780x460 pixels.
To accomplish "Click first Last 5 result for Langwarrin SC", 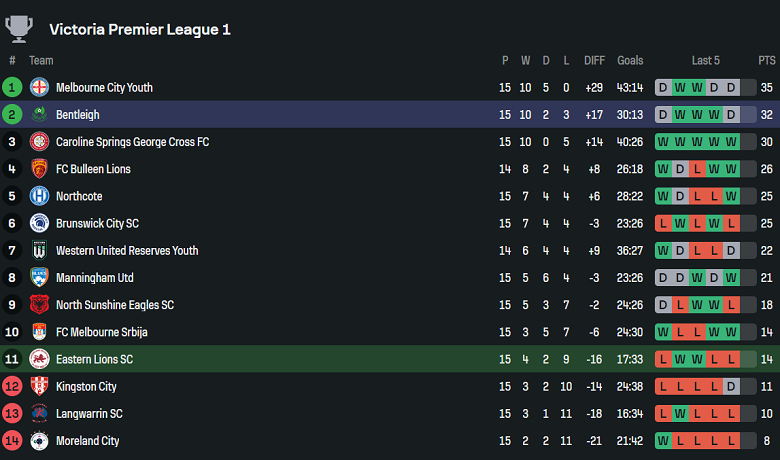I will 663,413.
